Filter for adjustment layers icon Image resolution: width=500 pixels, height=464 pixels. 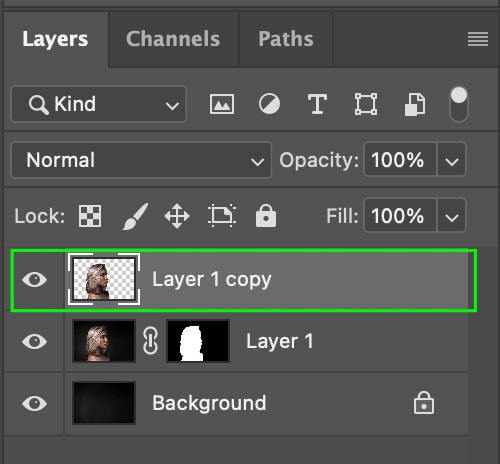click(x=269, y=104)
